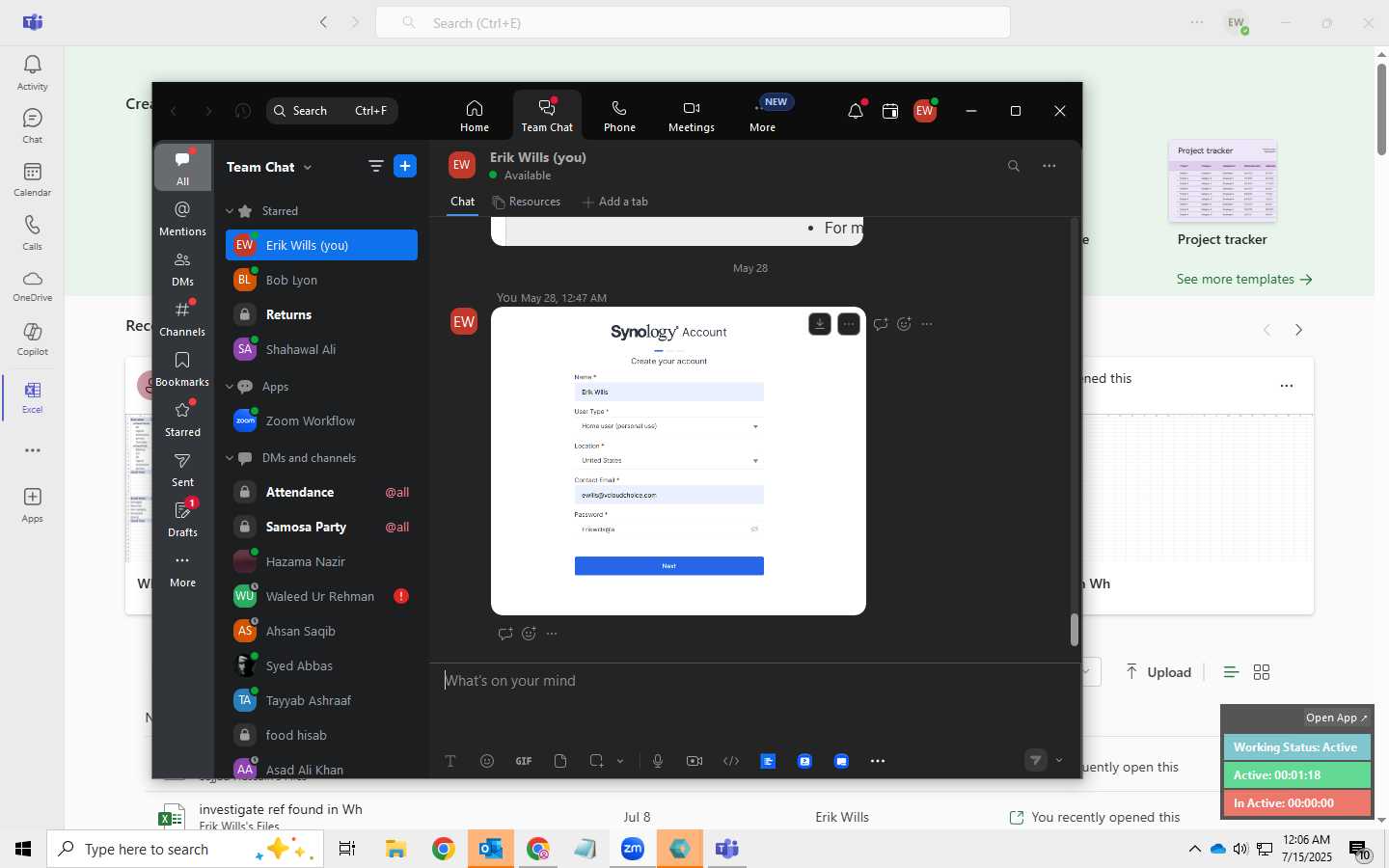Click the Upload button in Teams
1389x868 pixels.
(1158, 672)
